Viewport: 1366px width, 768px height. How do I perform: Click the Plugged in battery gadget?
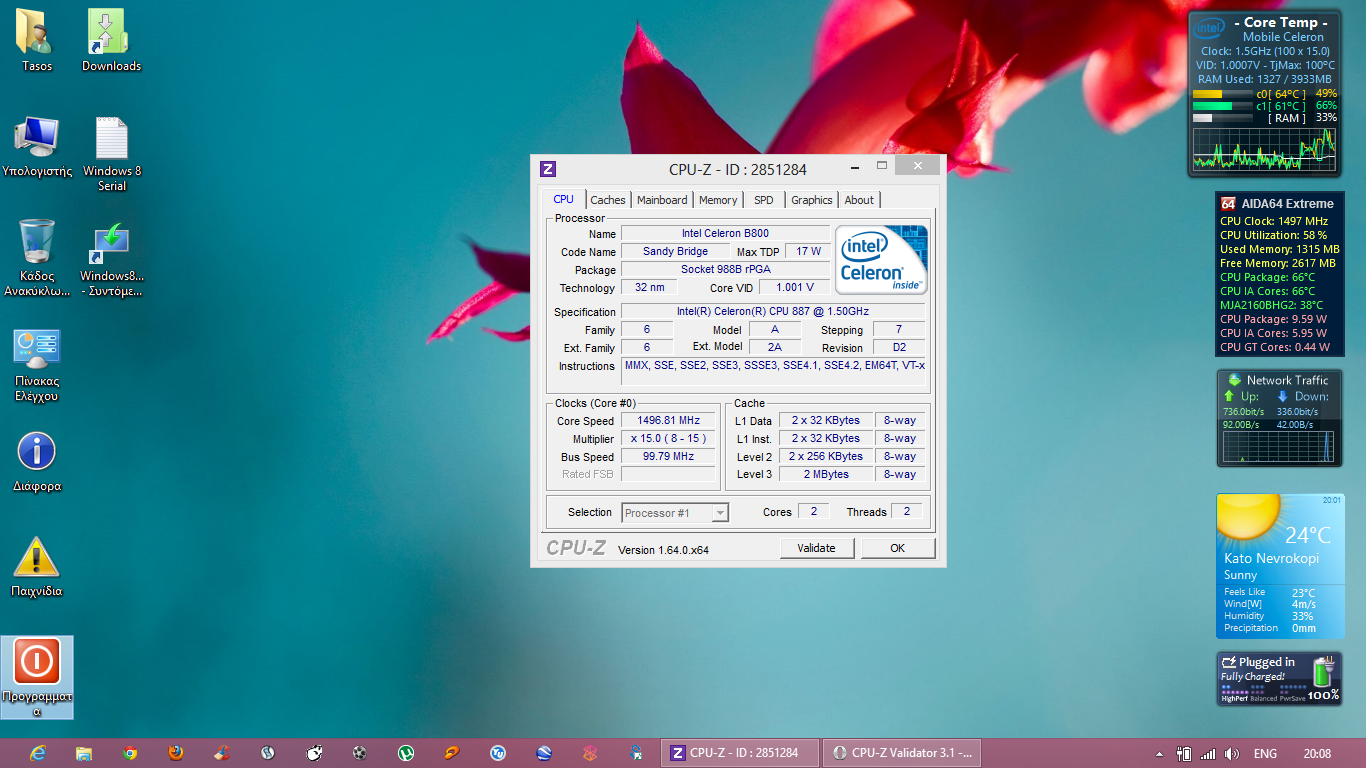tap(1279, 678)
